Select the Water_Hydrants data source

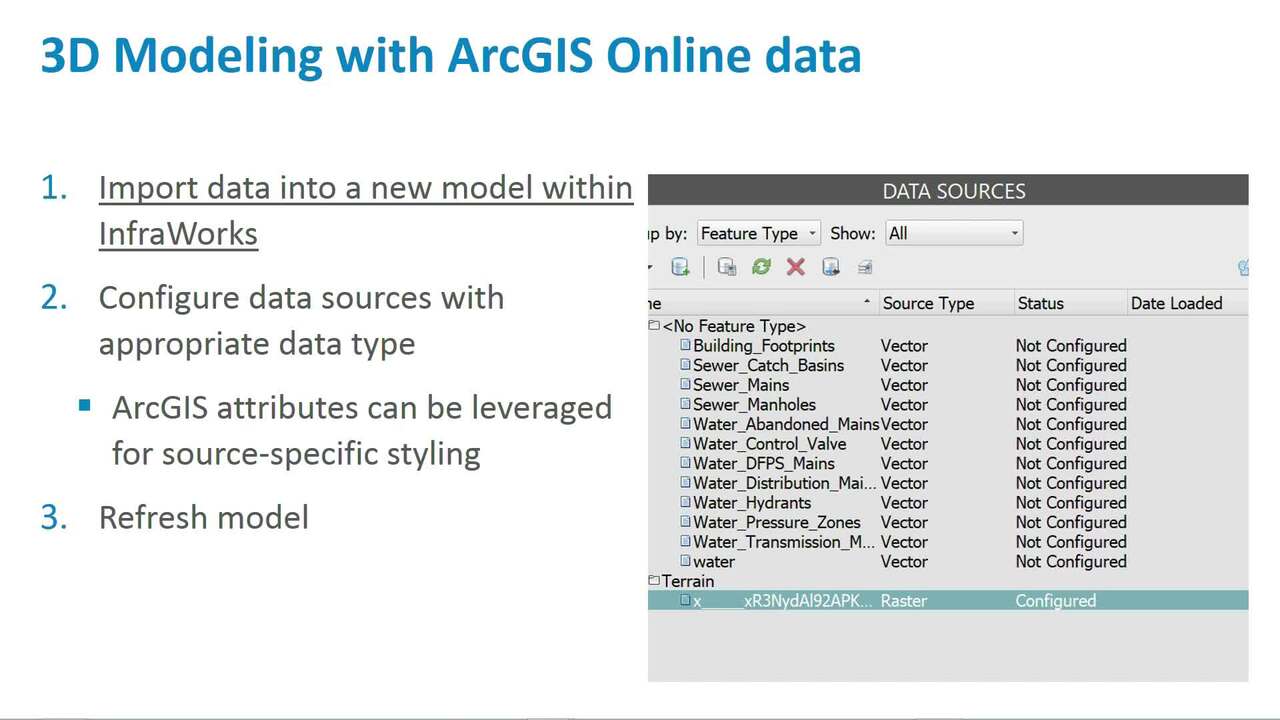click(752, 503)
